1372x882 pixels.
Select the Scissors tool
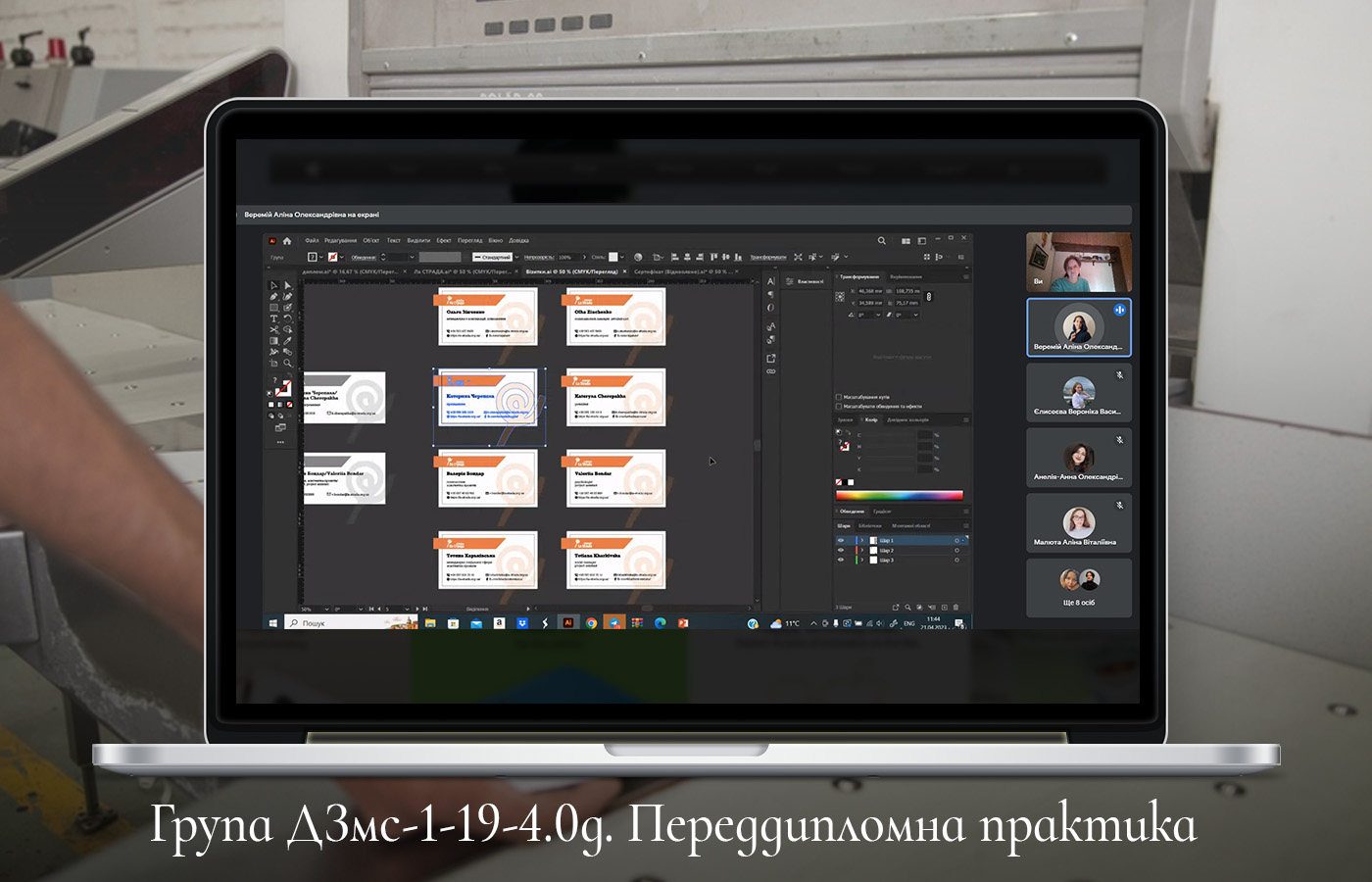coord(274,329)
